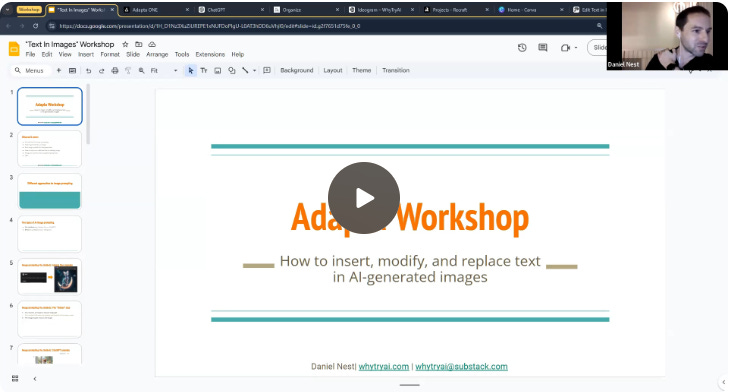
Task: Play the workshop video
Action: [x=364, y=198]
